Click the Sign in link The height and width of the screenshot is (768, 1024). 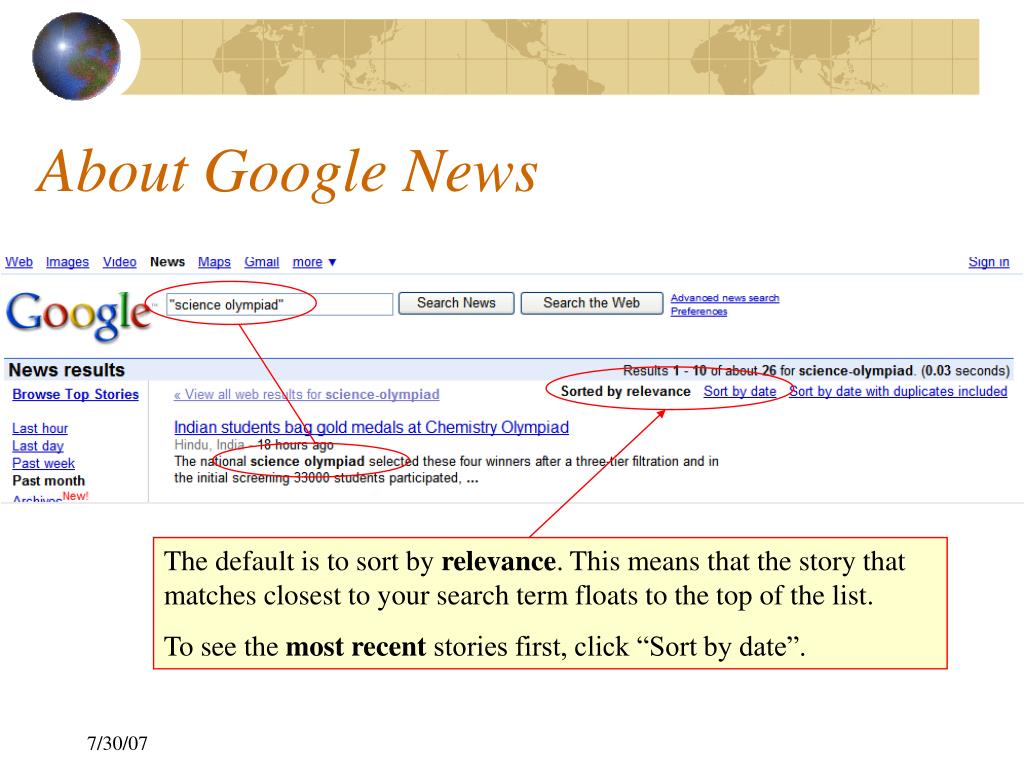tap(989, 262)
